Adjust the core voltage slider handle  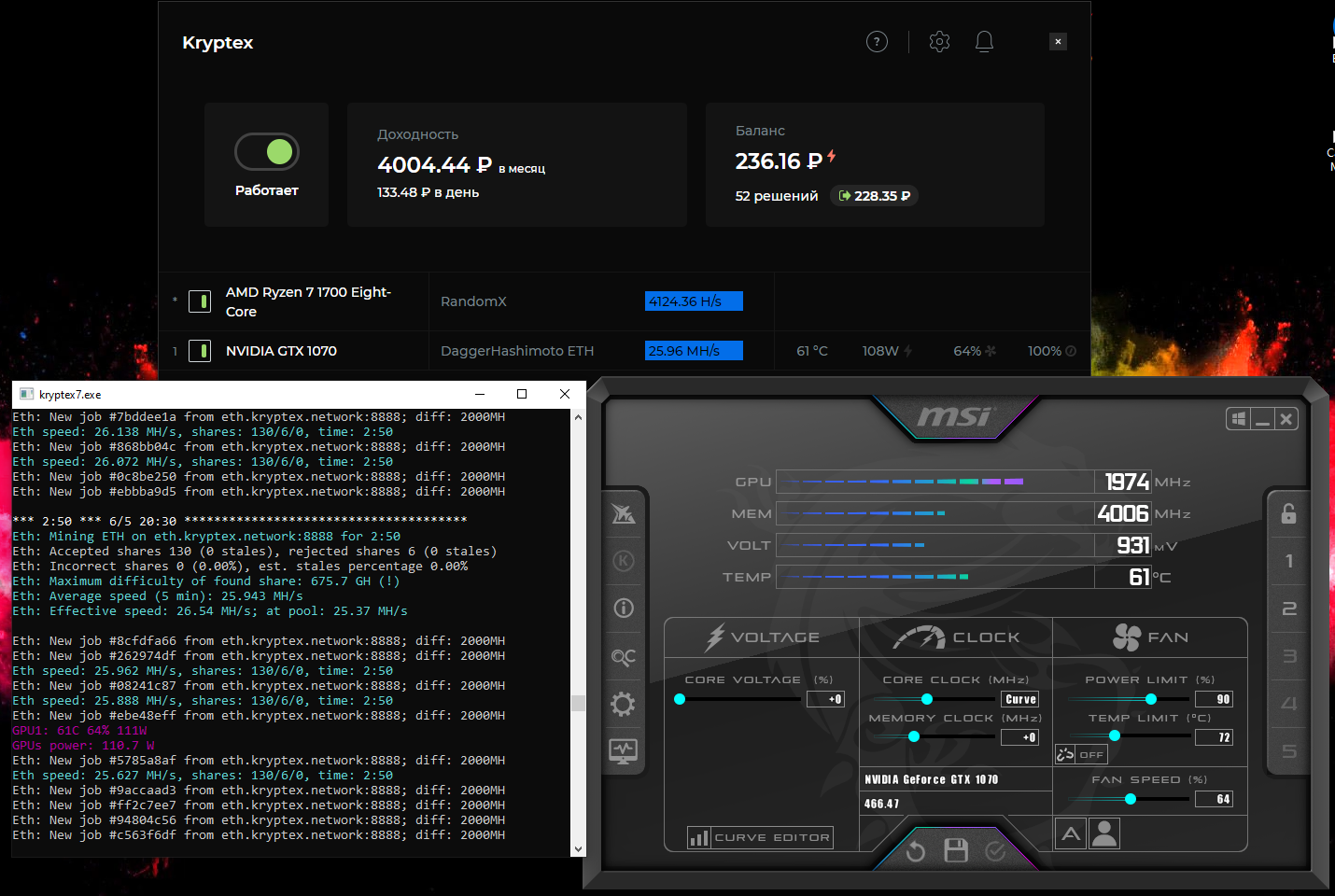[680, 699]
